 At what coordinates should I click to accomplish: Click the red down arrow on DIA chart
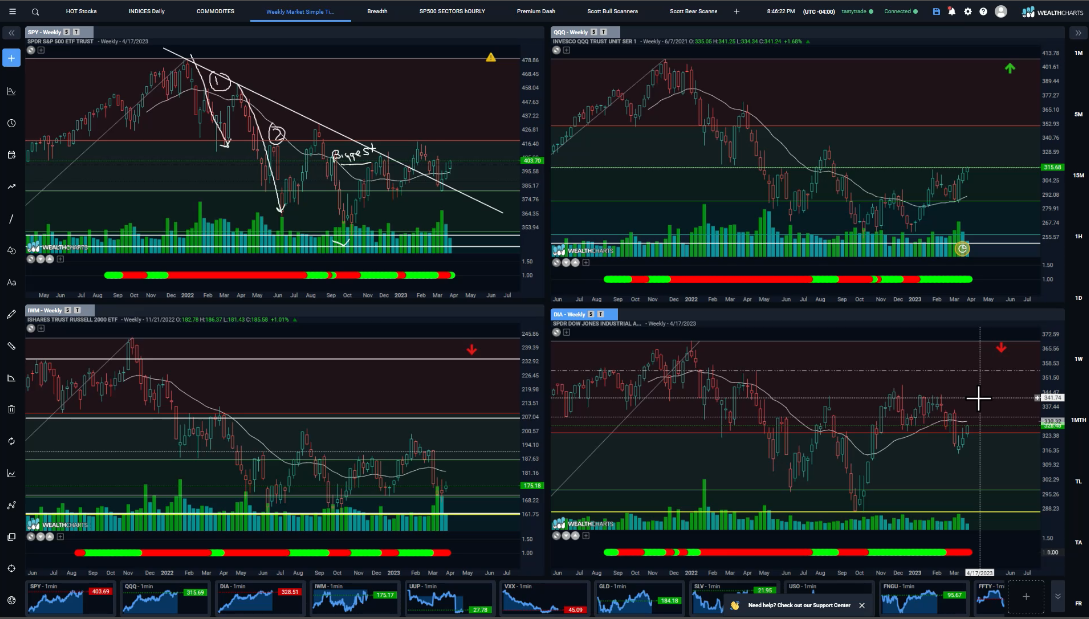point(1001,347)
